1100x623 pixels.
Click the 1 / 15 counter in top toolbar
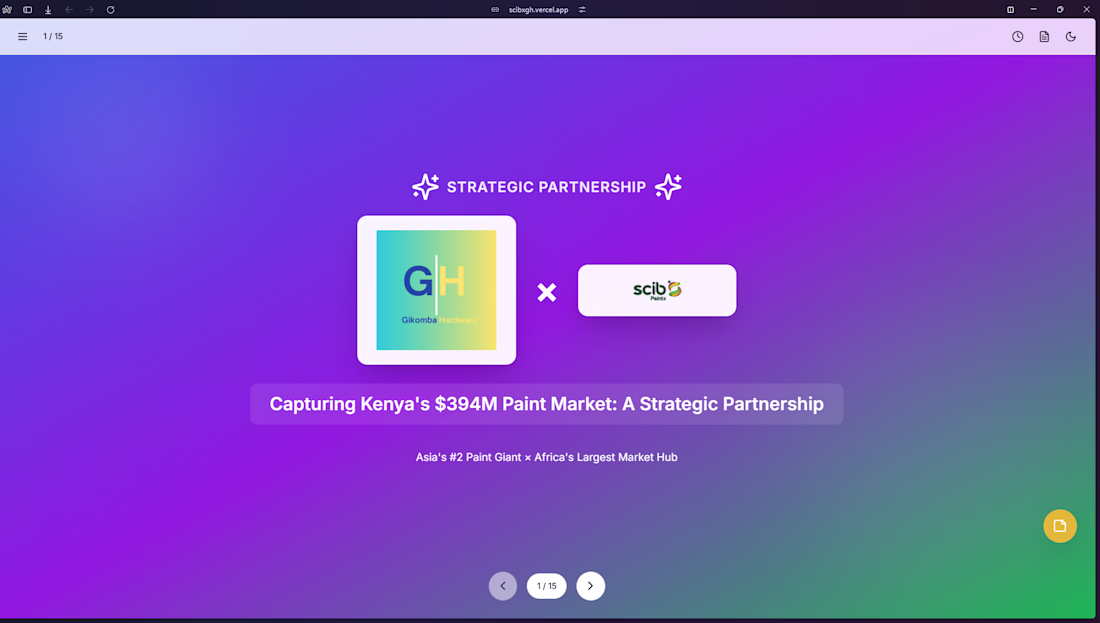tap(53, 36)
